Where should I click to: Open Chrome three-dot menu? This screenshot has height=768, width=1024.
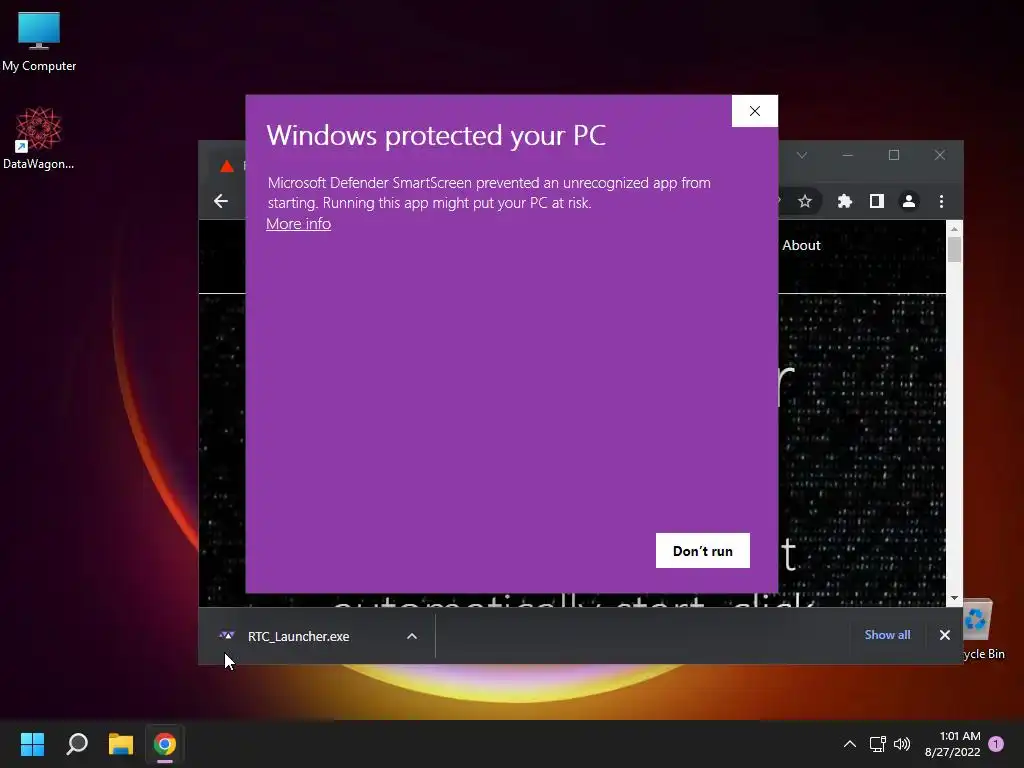pos(941,201)
